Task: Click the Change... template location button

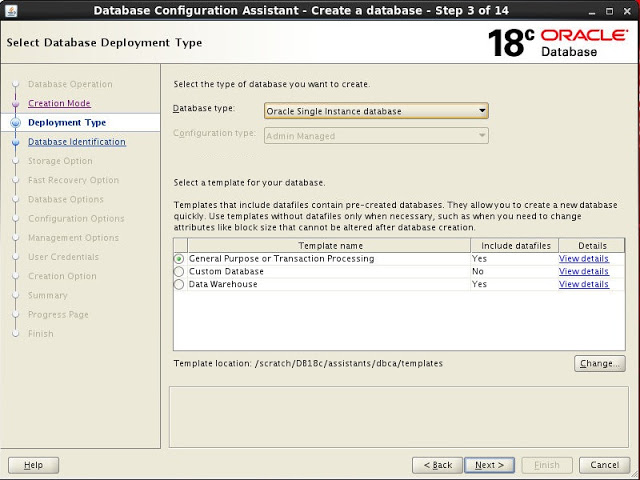Action: pyautogui.click(x=599, y=363)
